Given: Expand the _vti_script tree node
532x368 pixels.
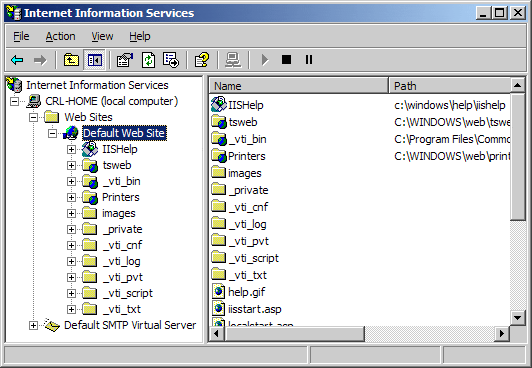Looking at the screenshot, I should [71, 293].
